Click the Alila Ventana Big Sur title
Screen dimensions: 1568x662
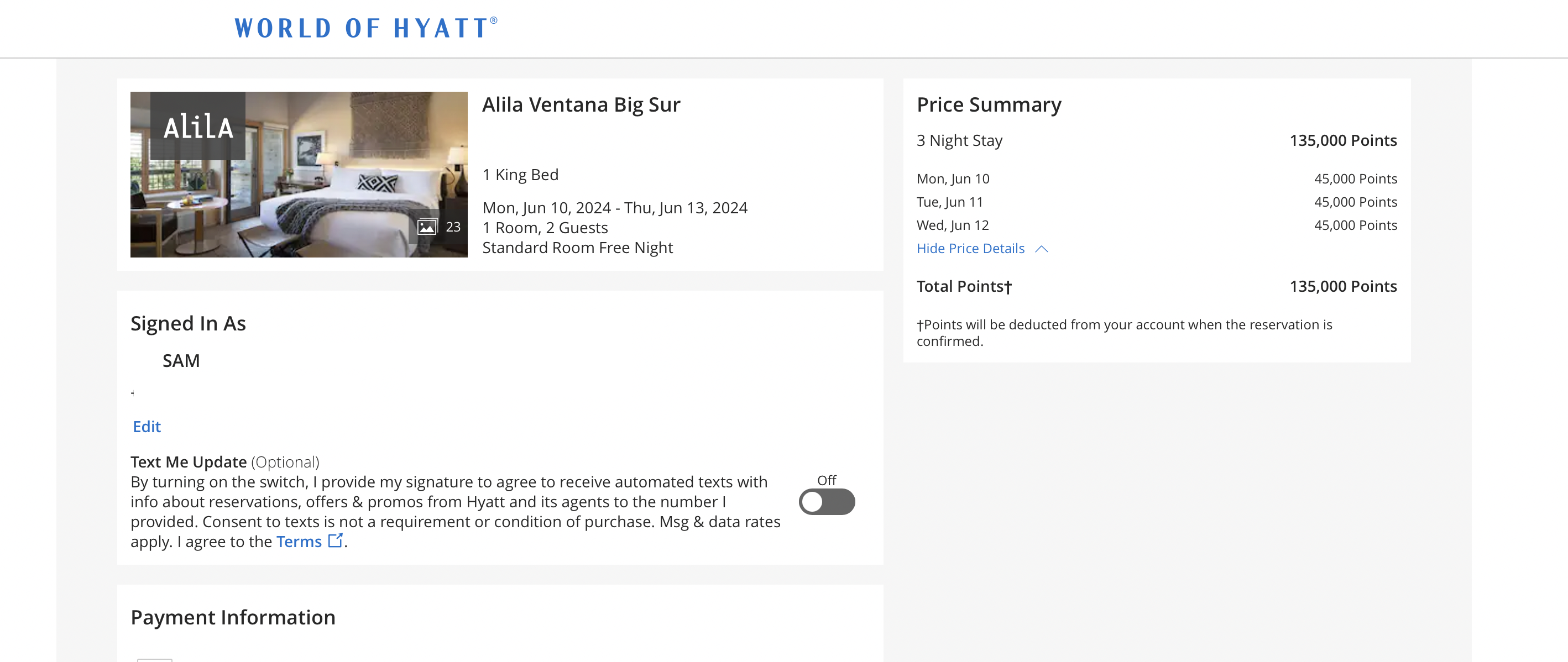click(x=581, y=104)
